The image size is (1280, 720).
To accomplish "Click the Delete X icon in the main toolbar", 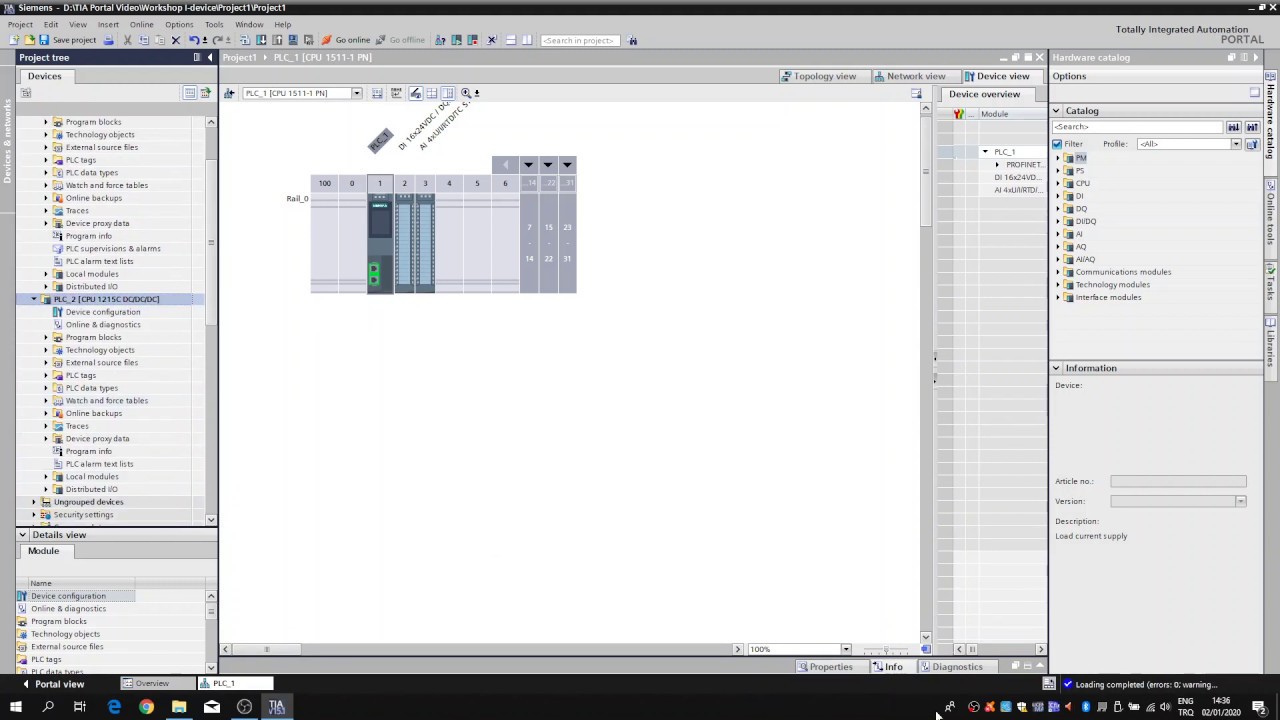I will 176,40.
